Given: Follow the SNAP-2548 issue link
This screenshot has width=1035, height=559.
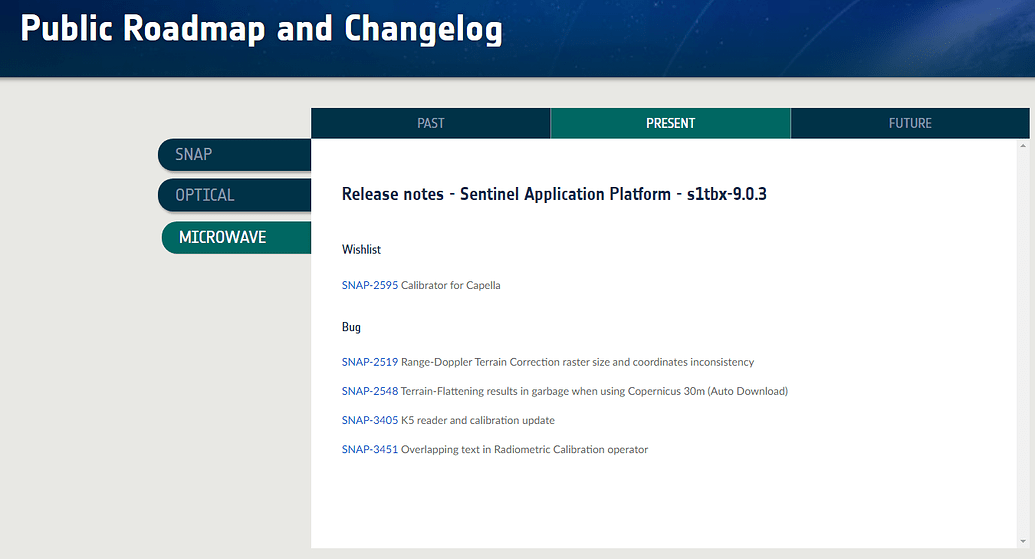Looking at the screenshot, I should click(369, 391).
